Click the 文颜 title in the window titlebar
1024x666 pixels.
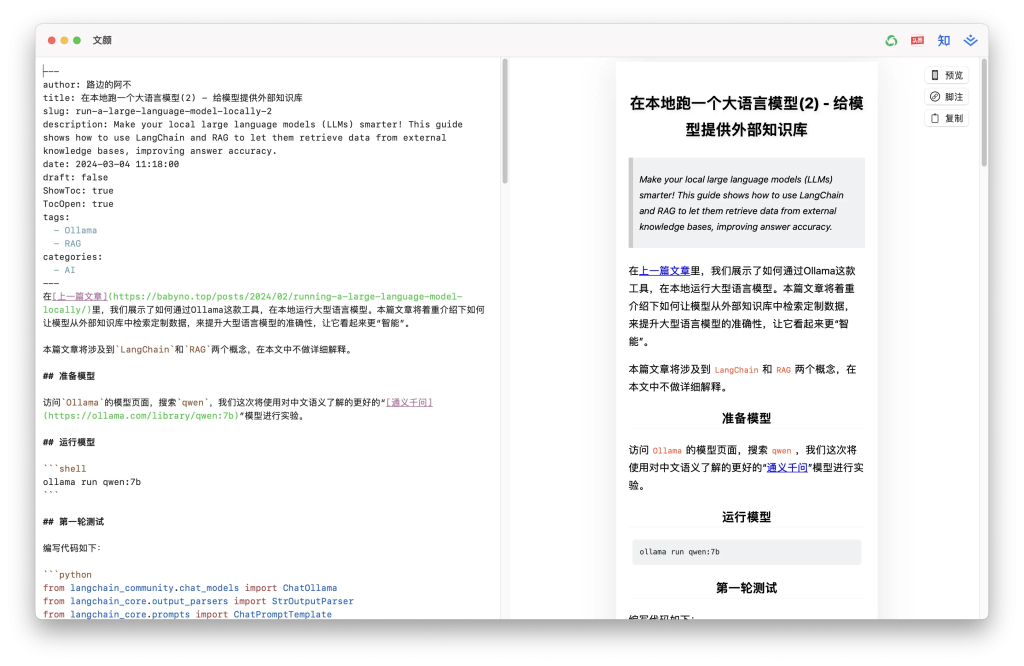click(101, 40)
